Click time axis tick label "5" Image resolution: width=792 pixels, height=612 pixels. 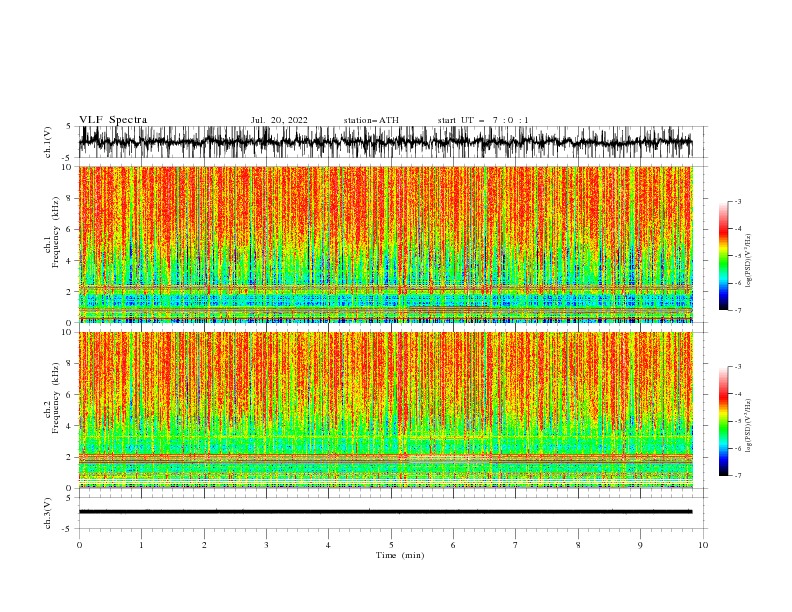[391, 545]
